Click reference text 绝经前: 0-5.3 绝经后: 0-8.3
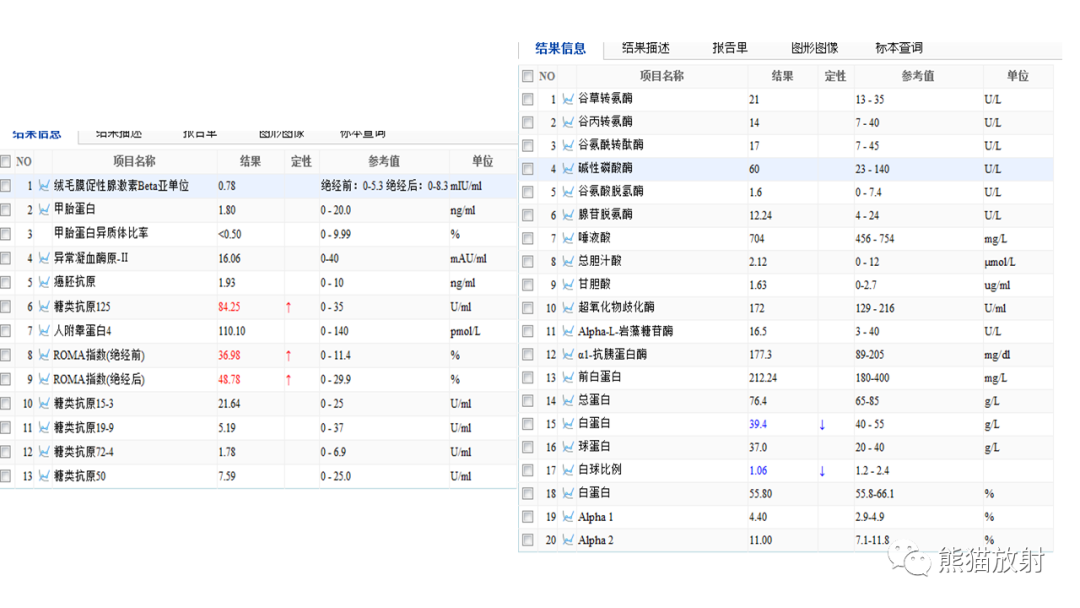The width and height of the screenshot is (1080, 608). 384,186
